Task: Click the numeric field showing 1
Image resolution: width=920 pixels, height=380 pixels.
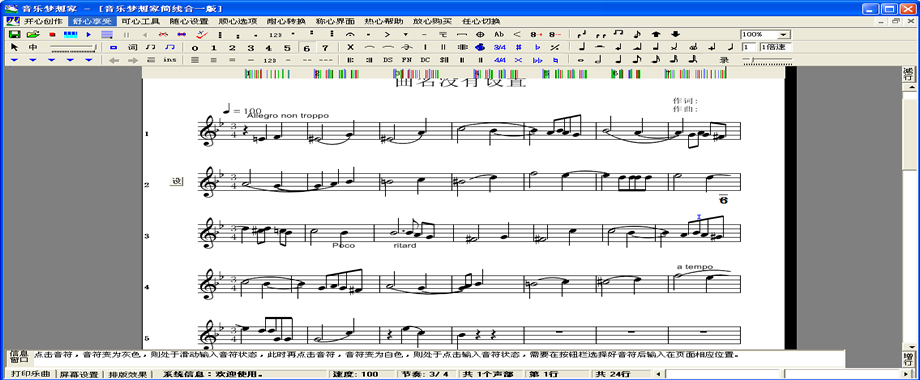Action: point(748,47)
